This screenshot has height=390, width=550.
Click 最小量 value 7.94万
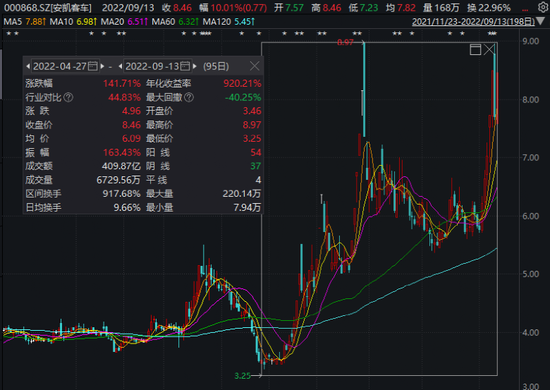(247, 207)
